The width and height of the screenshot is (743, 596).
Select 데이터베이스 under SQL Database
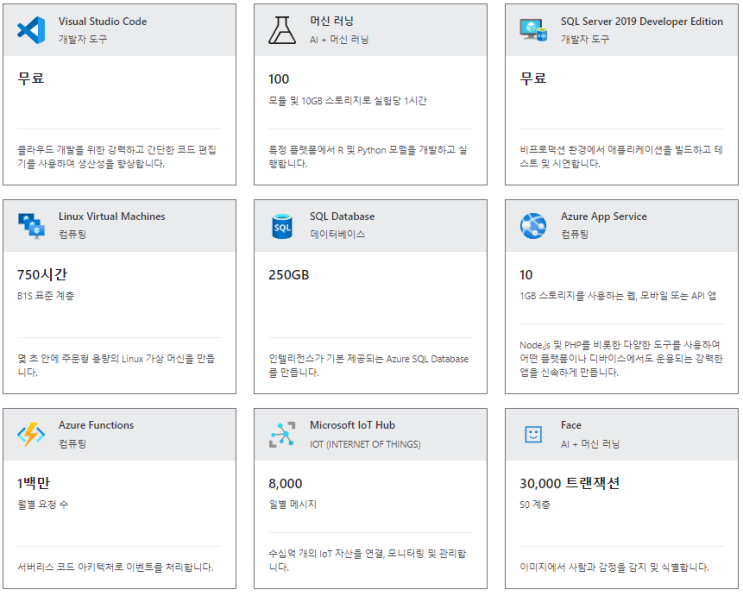[337, 234]
